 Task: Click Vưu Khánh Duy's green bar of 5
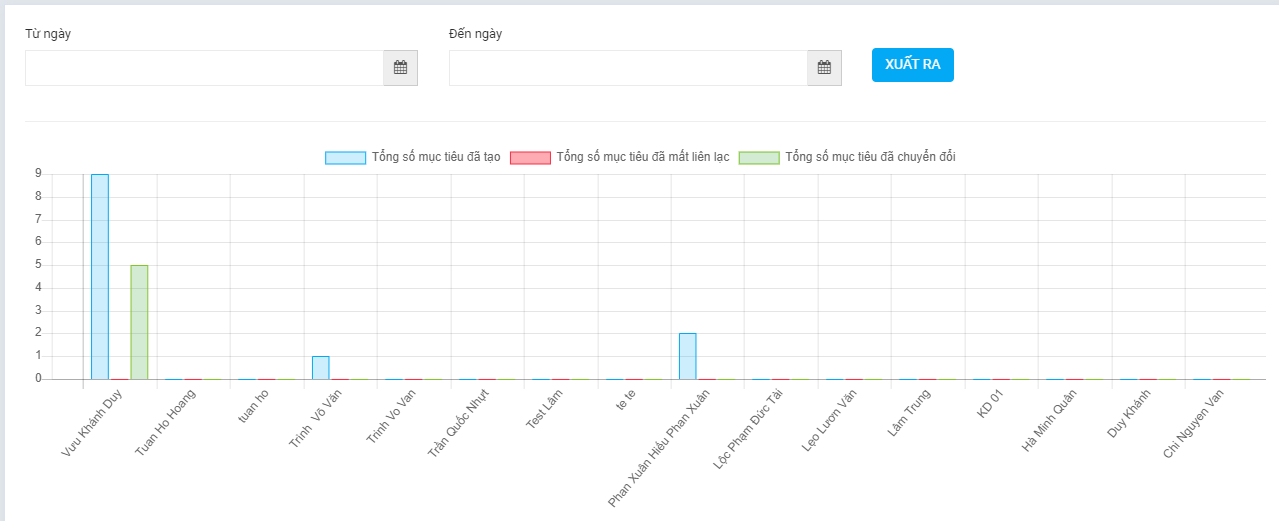(x=139, y=322)
